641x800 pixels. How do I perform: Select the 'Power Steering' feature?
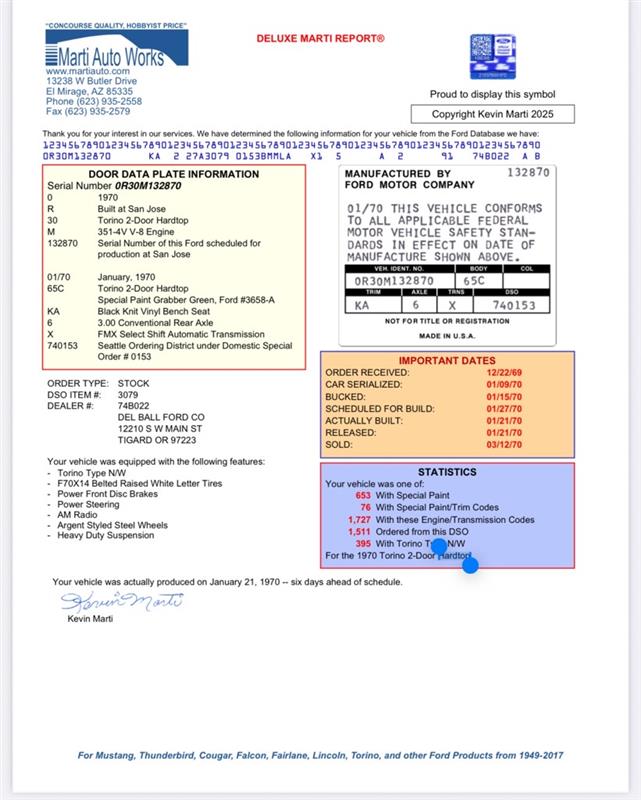(88, 504)
